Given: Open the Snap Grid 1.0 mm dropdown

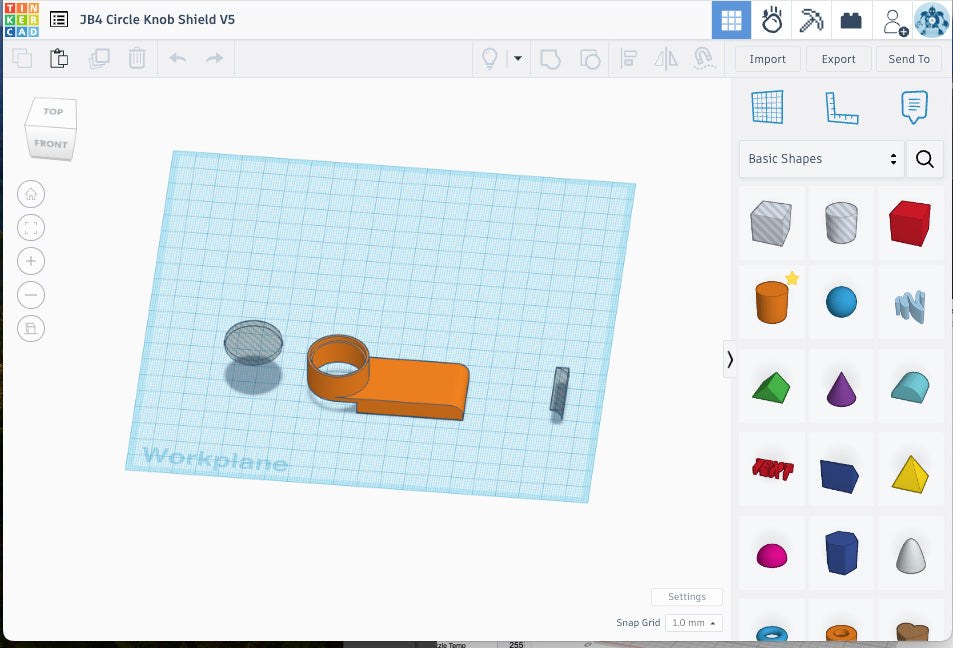Looking at the screenshot, I should [693, 623].
